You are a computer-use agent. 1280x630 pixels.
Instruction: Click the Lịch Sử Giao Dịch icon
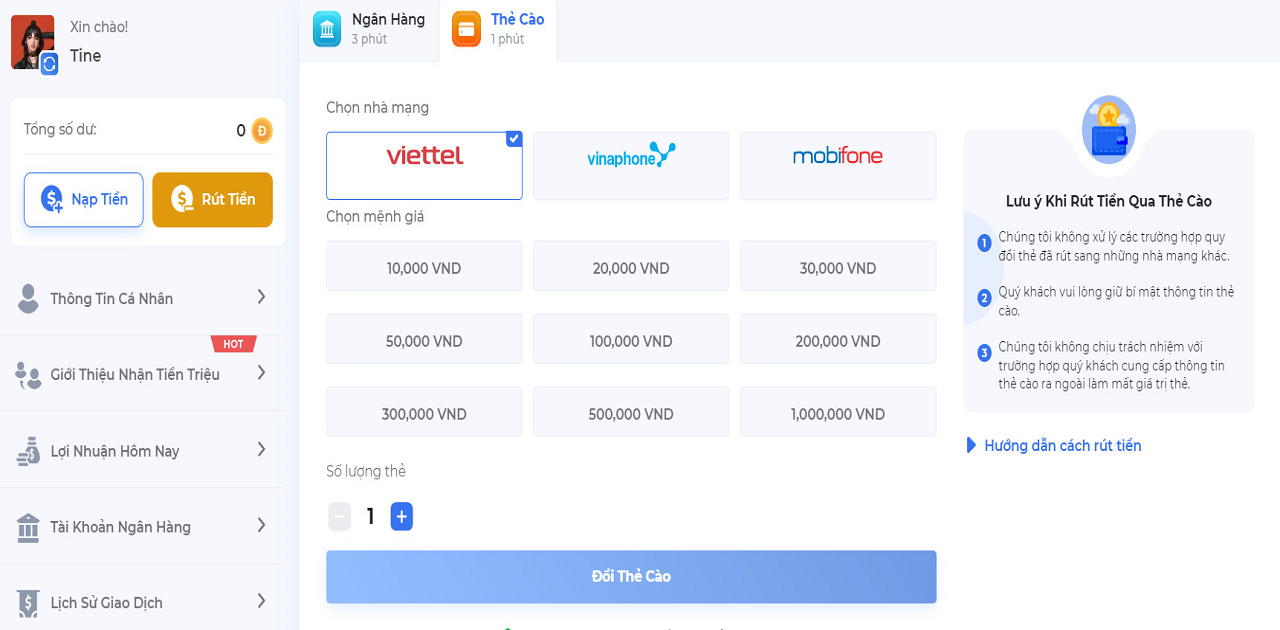click(28, 603)
